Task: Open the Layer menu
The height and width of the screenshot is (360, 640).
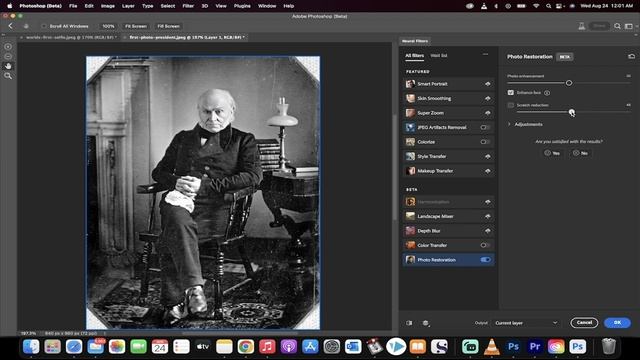Action: [x=128, y=6]
